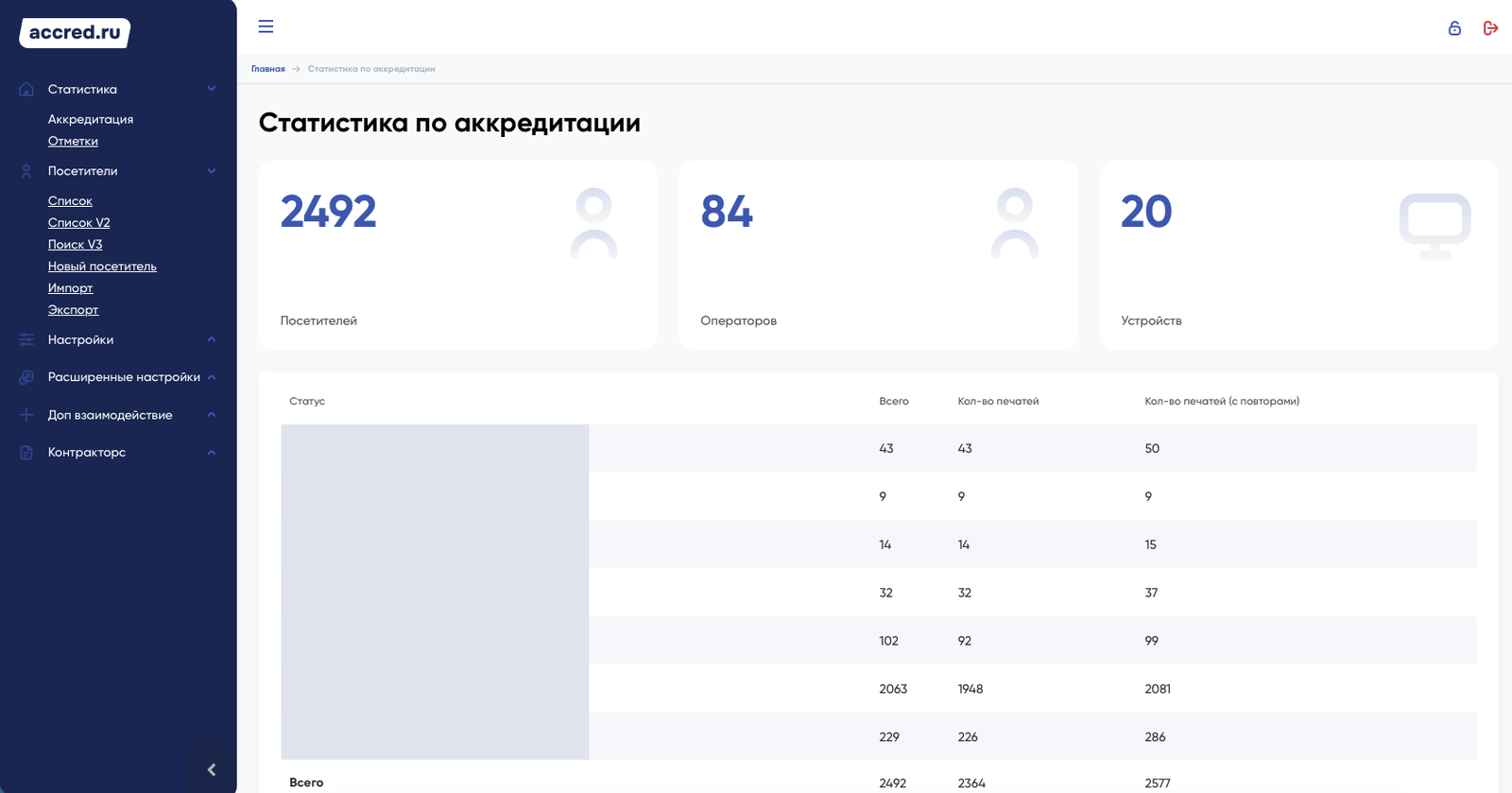Click the blue lock icon
This screenshot has width=1512, height=793.
click(1454, 28)
